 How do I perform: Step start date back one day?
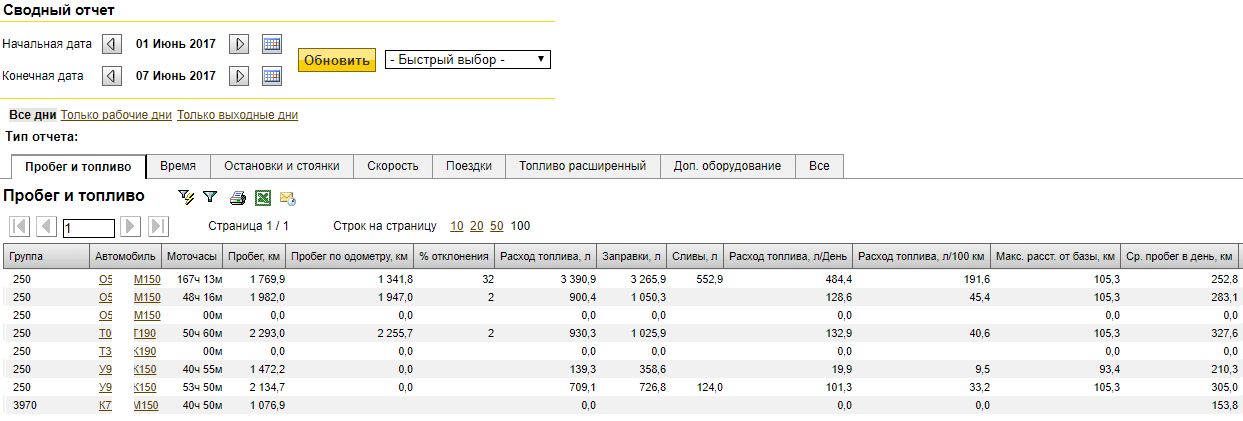(112, 44)
